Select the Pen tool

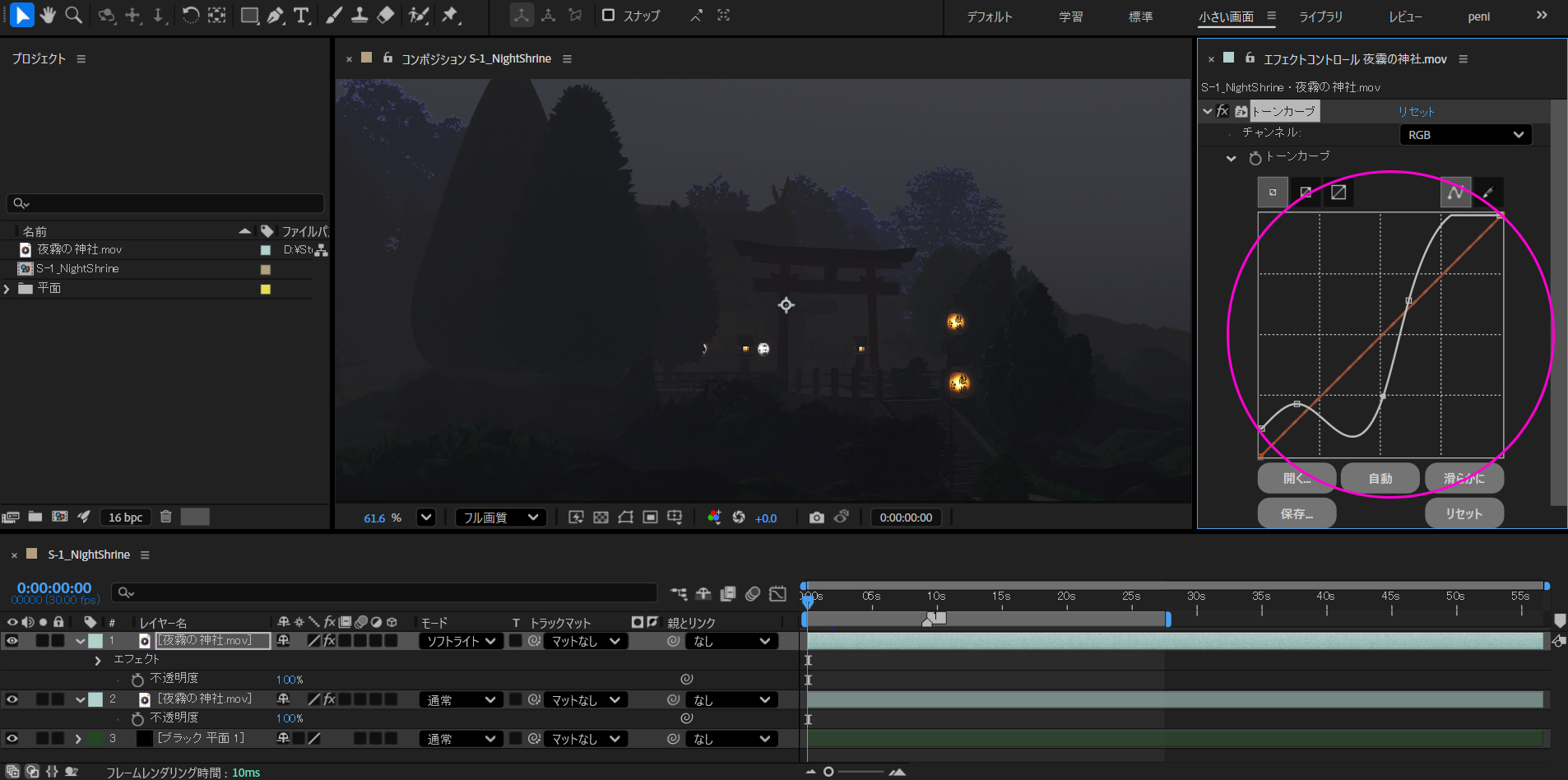click(x=276, y=15)
